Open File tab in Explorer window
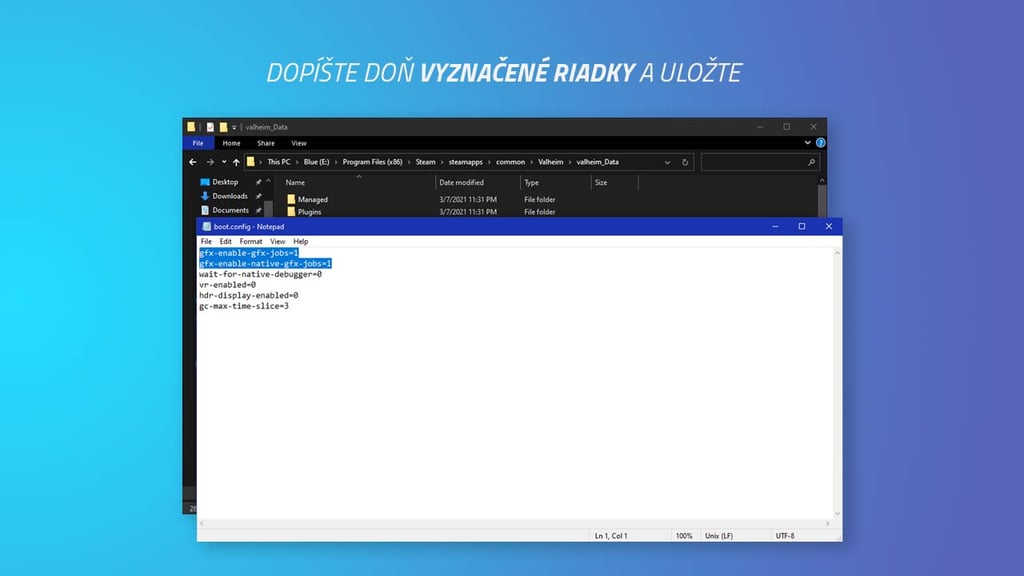Image resolution: width=1024 pixels, height=576 pixels. click(198, 143)
